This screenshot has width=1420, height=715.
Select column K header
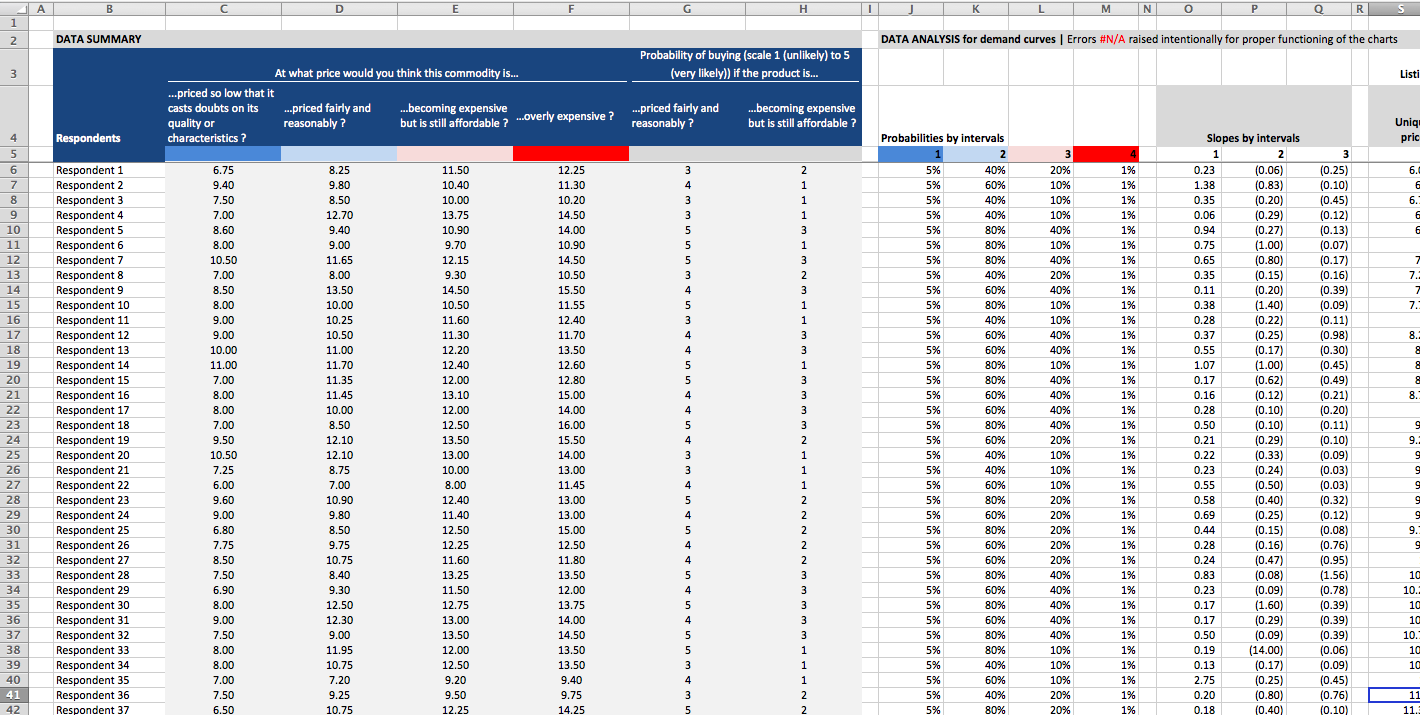coord(975,7)
